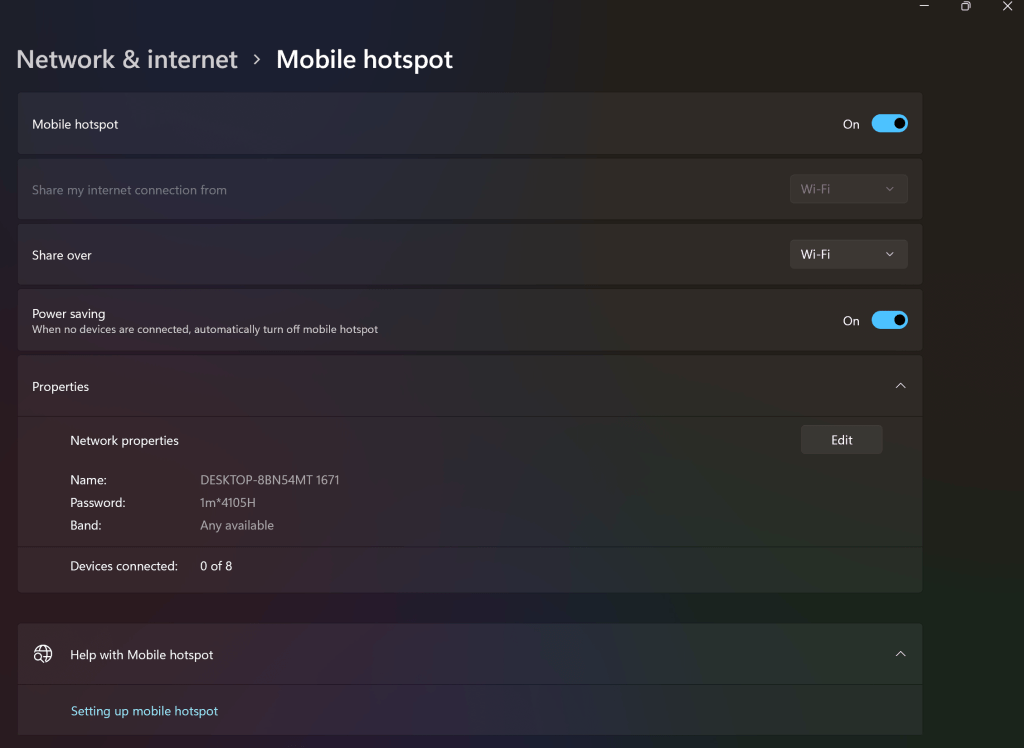Close the Settings window
This screenshot has height=748, width=1024.
1008,6
